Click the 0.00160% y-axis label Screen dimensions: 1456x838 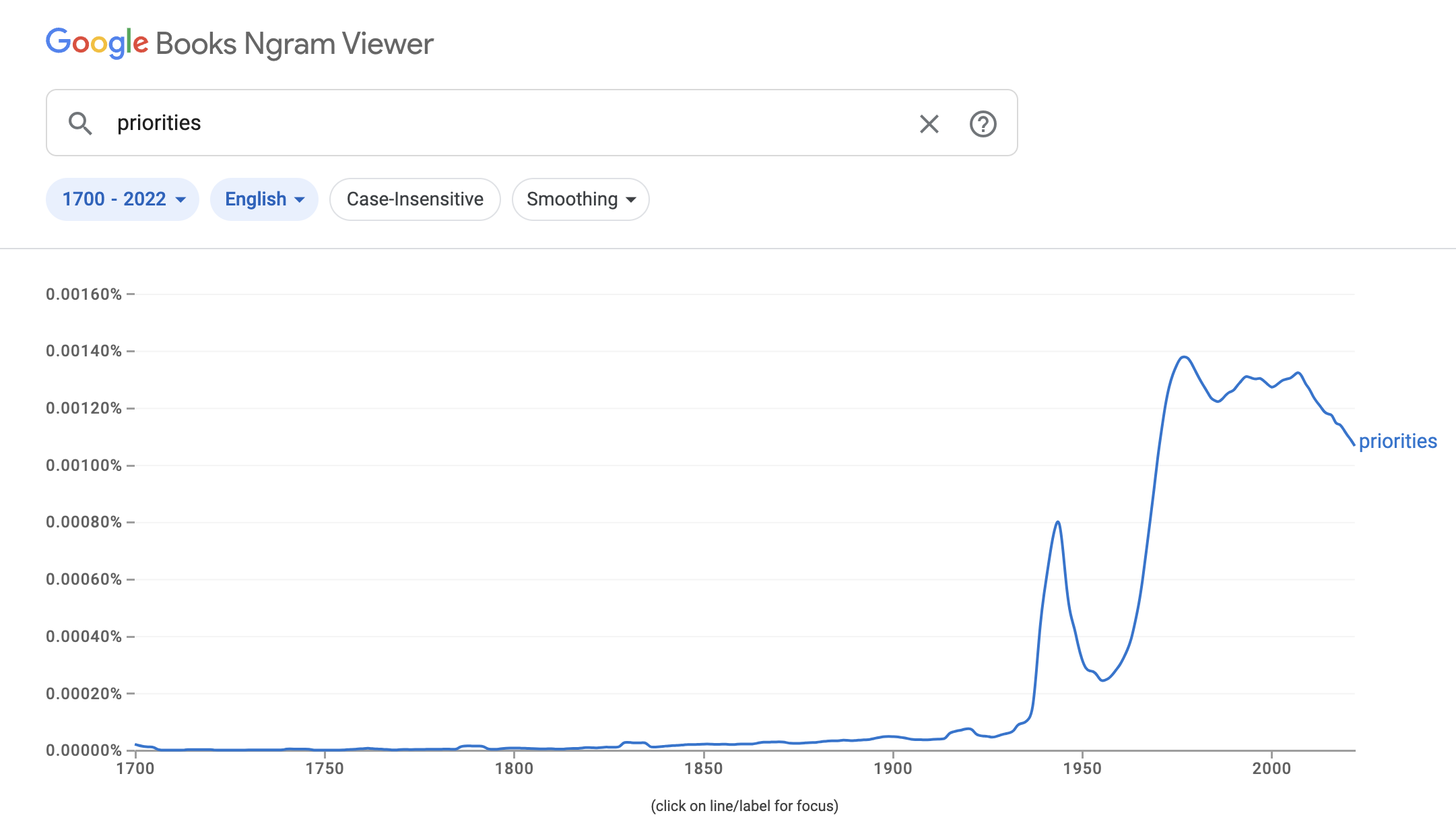coord(84,294)
